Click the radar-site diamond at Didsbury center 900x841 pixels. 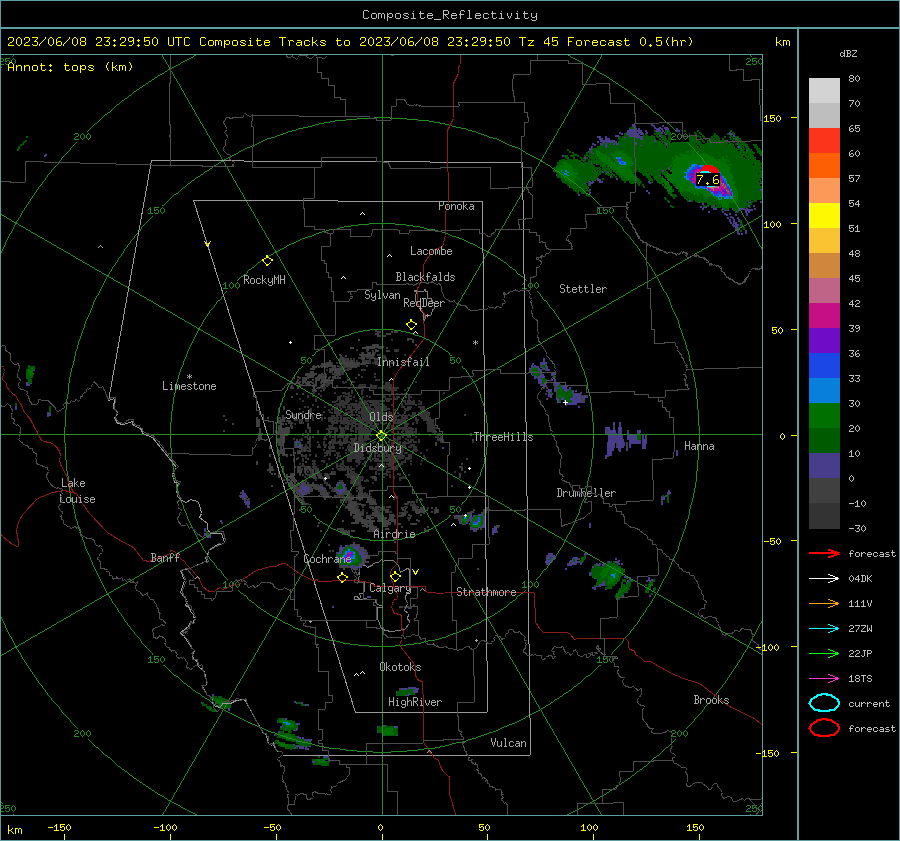pyautogui.click(x=381, y=436)
